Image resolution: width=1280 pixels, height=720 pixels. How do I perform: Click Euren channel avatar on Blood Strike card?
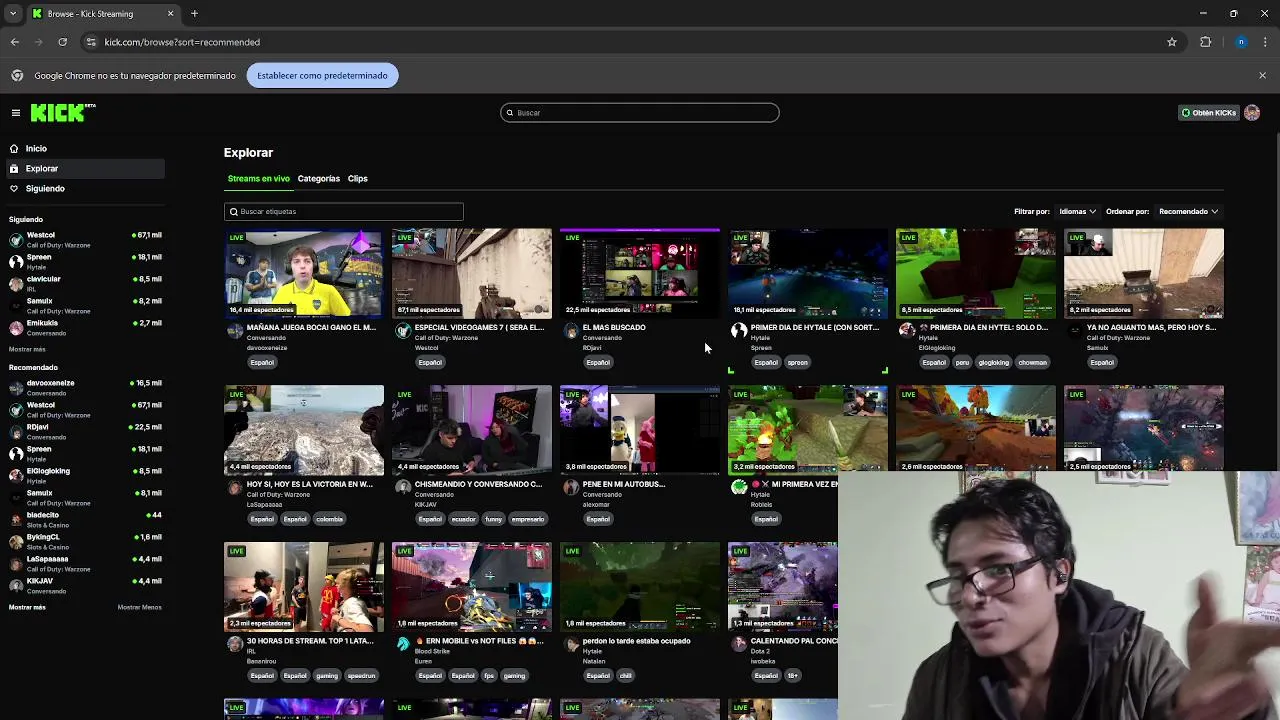click(403, 644)
